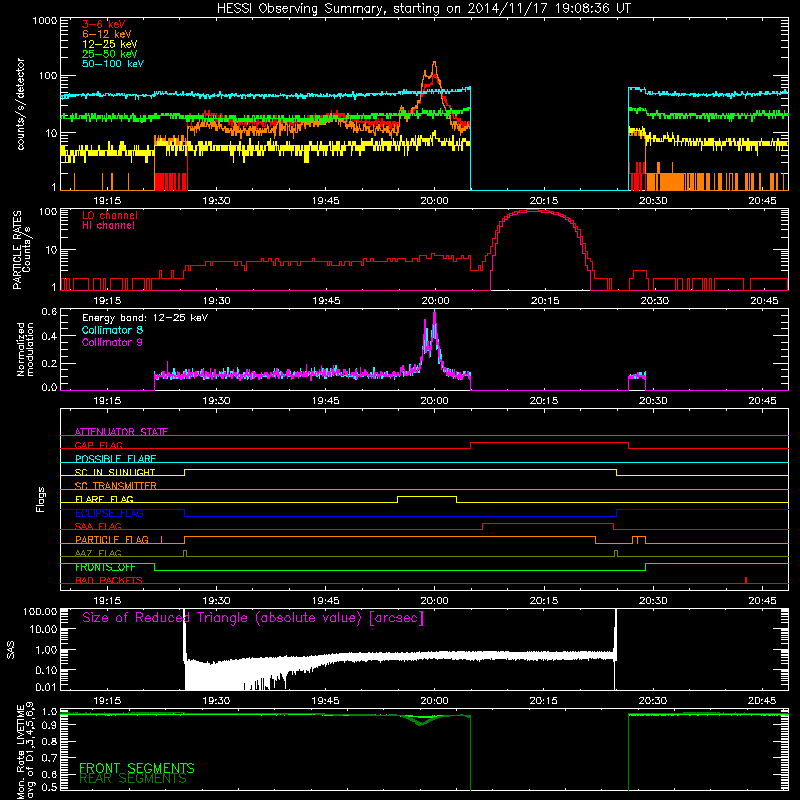Select the 6-12 keV legend label

click(107, 34)
